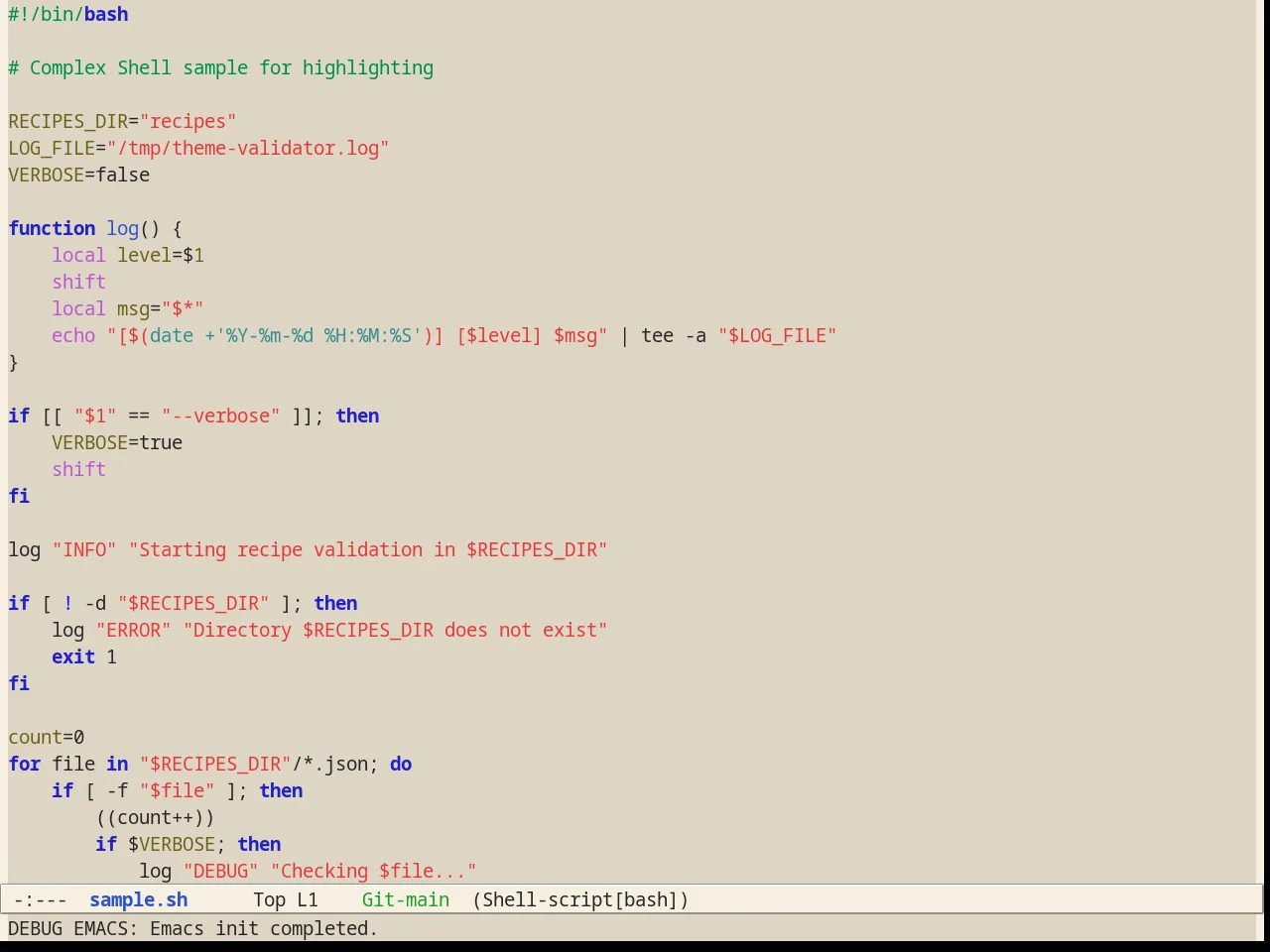The width and height of the screenshot is (1270, 952).
Task: Click the 'function' keyword before log()
Action: point(53,228)
